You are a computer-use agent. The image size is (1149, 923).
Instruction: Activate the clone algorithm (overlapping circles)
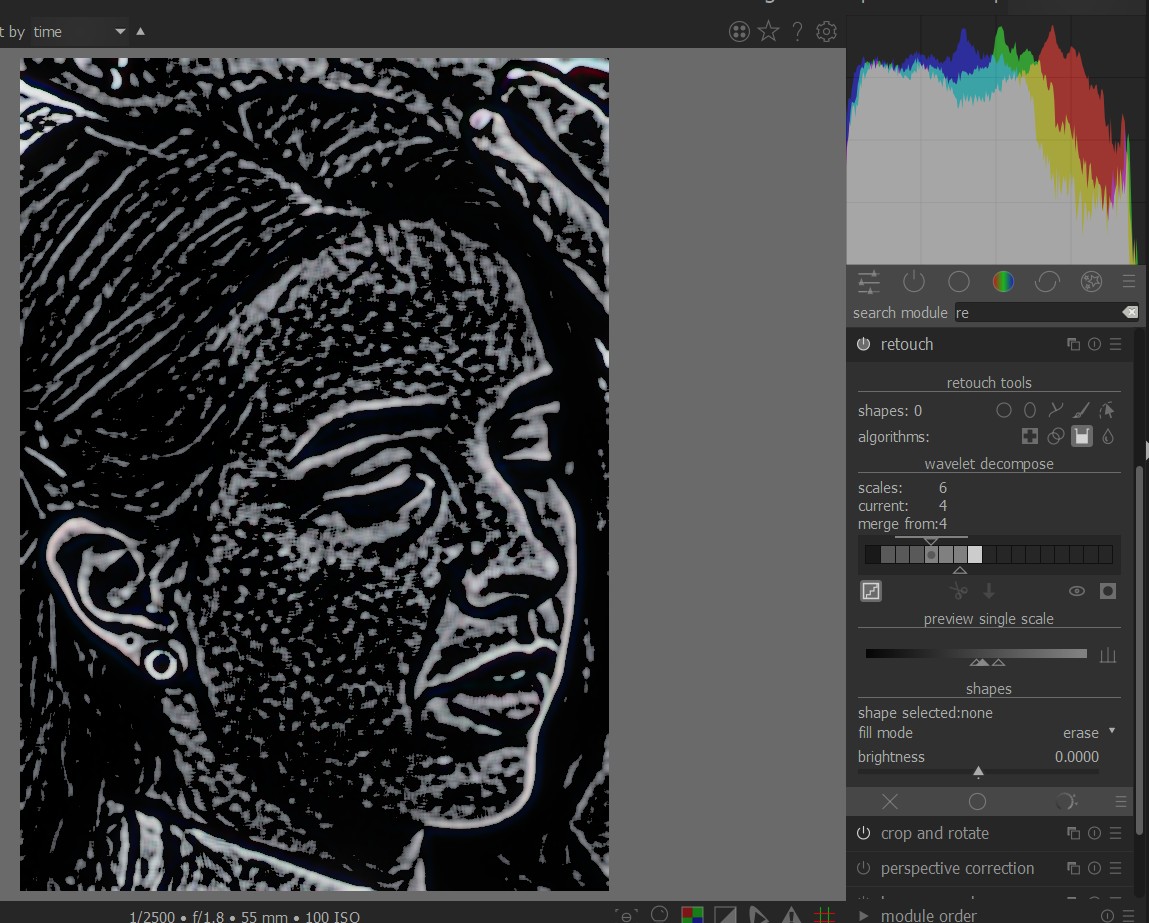point(1055,437)
